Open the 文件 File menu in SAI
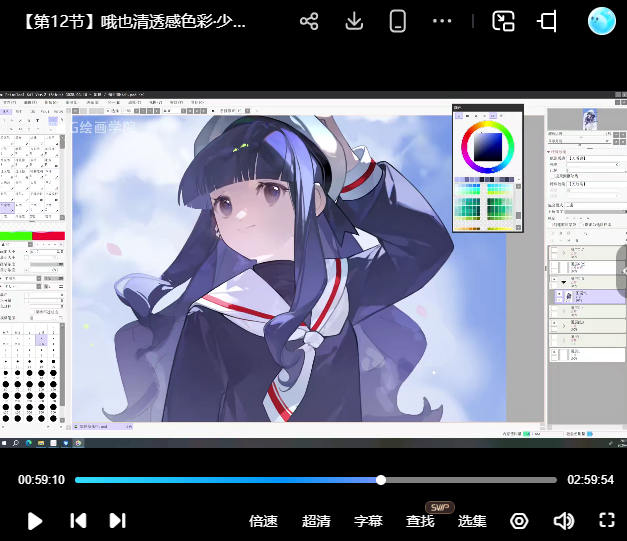 click(8, 103)
